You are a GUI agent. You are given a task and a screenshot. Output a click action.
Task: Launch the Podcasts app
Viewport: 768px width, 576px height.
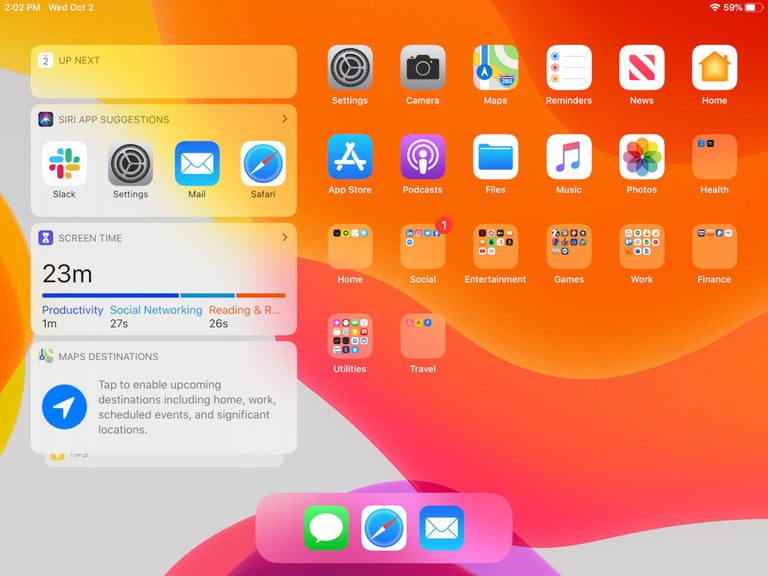(x=423, y=157)
